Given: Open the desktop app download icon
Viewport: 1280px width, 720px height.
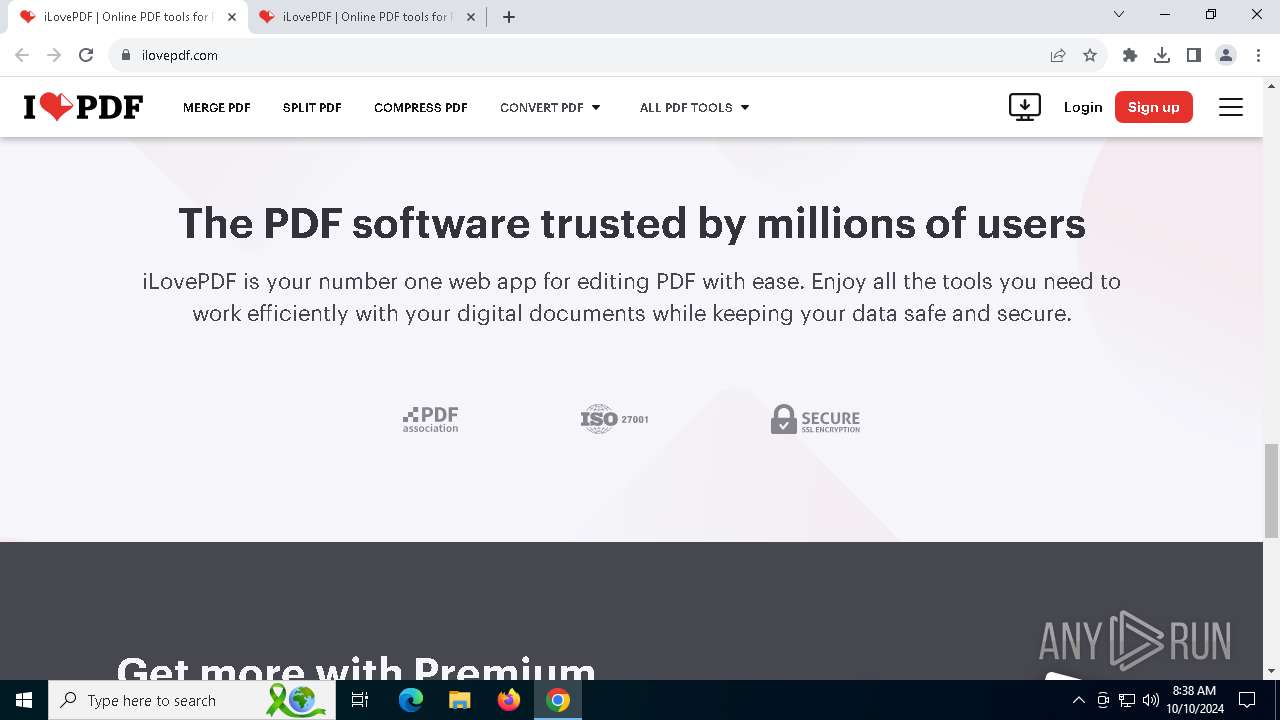Looking at the screenshot, I should [1025, 107].
